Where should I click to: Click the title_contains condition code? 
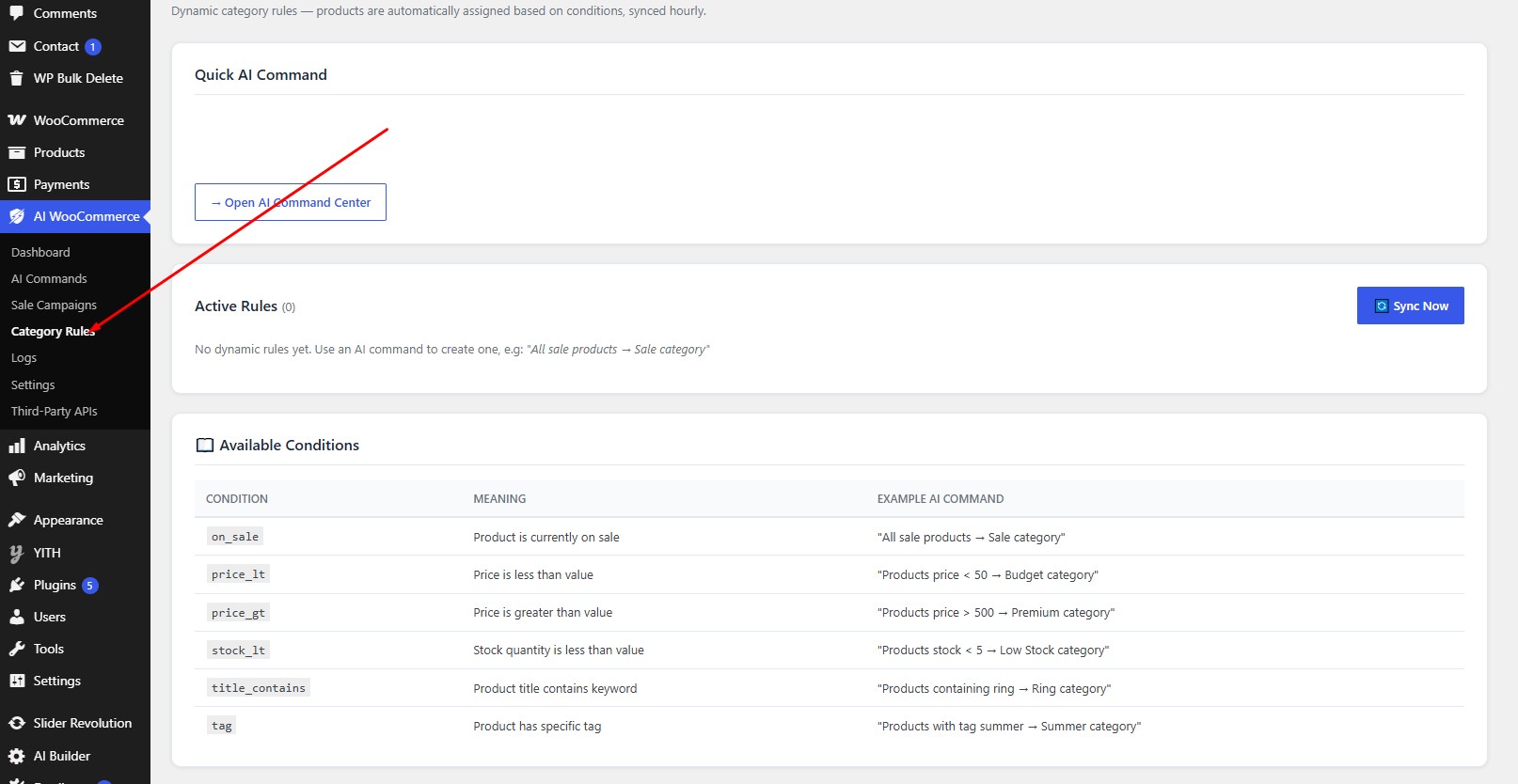(259, 688)
